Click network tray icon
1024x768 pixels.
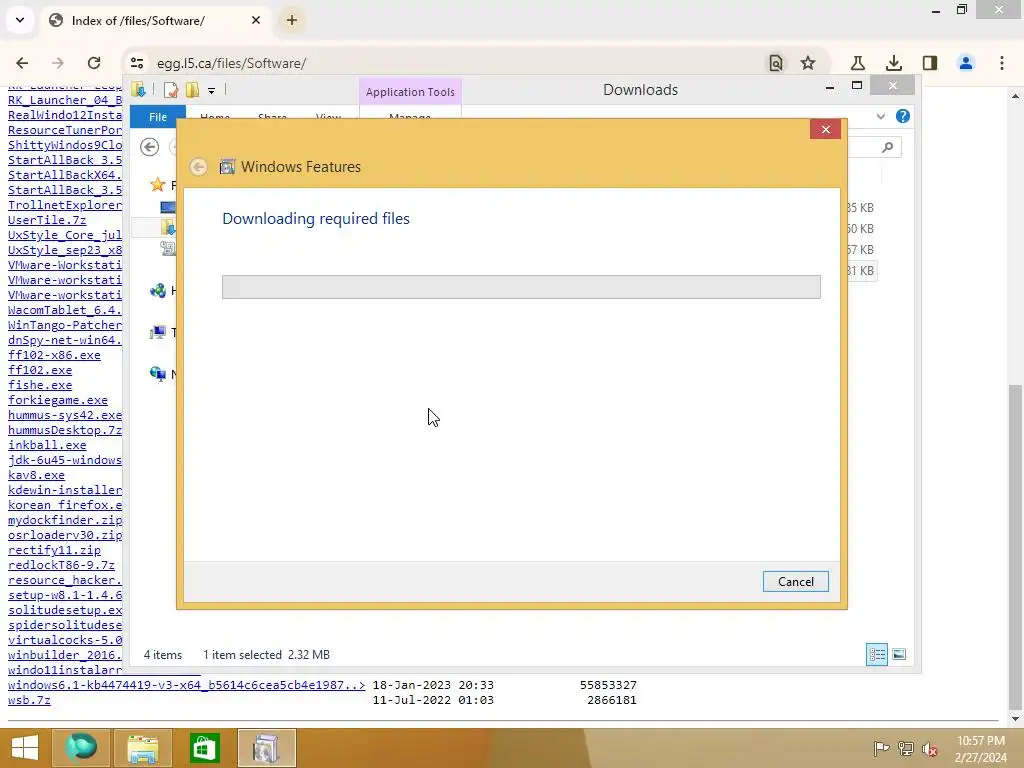[905, 748]
